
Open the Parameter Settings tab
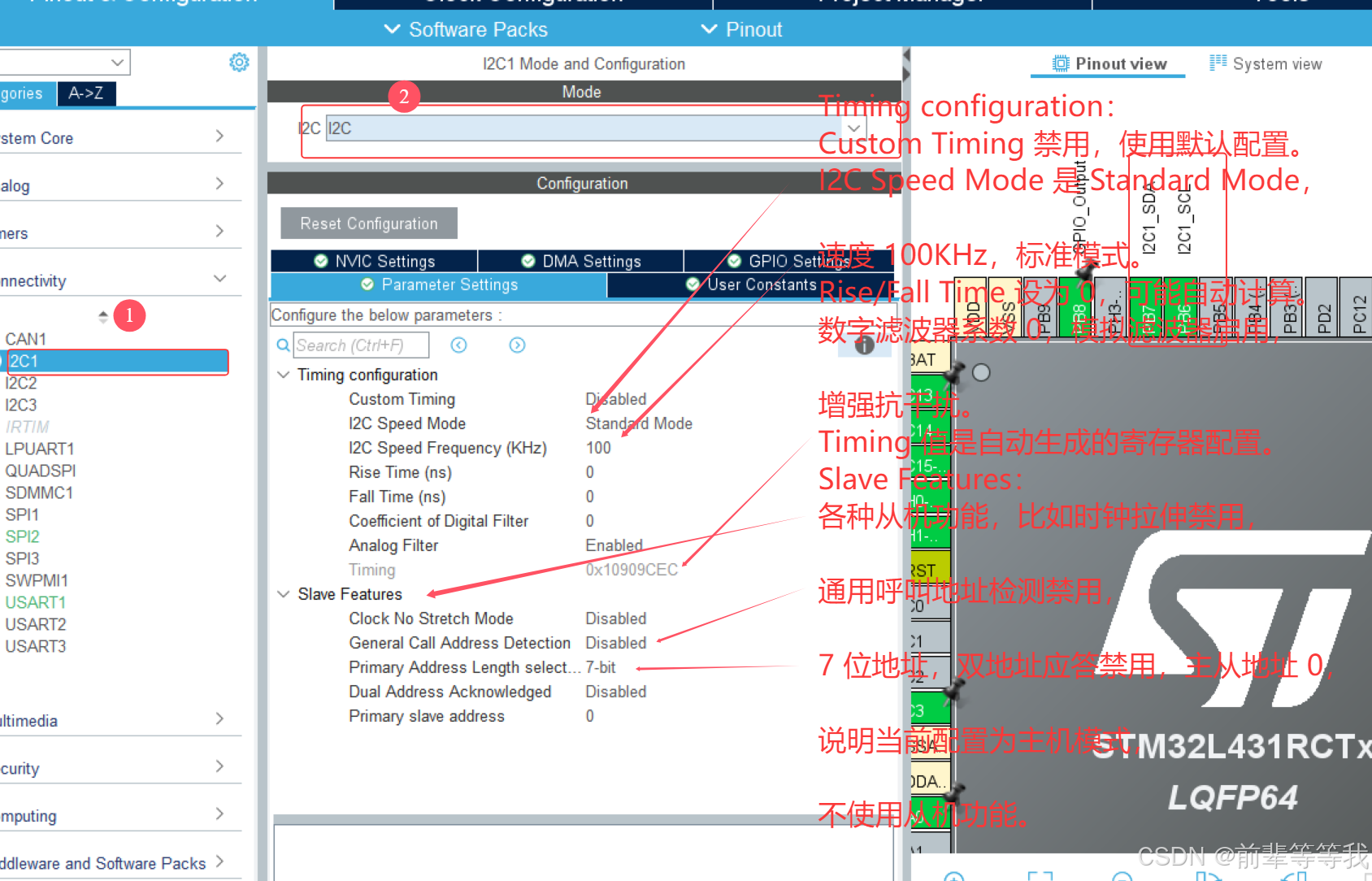click(439, 284)
